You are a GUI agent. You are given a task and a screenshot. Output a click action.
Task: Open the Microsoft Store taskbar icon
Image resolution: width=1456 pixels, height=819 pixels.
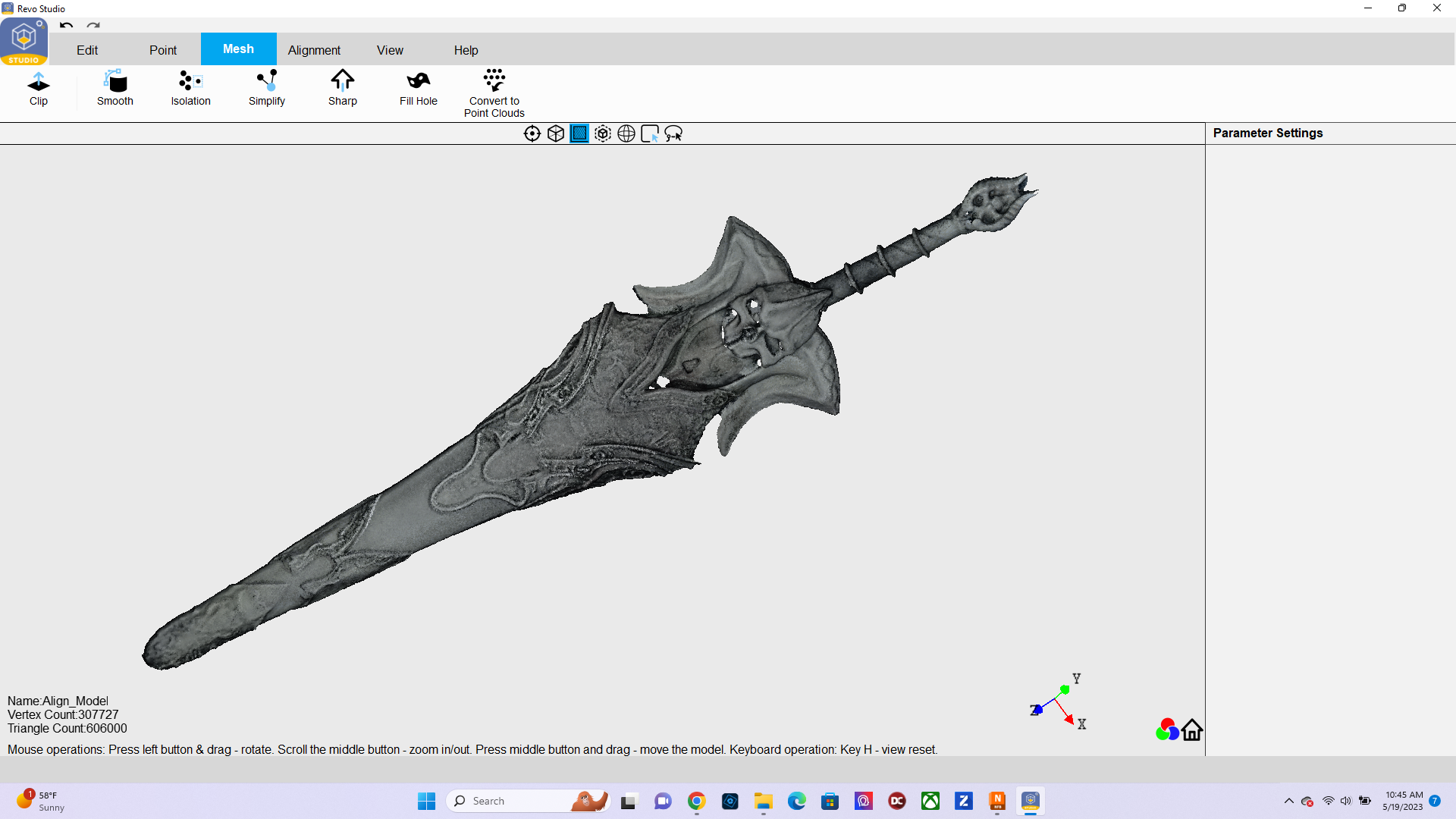click(830, 801)
